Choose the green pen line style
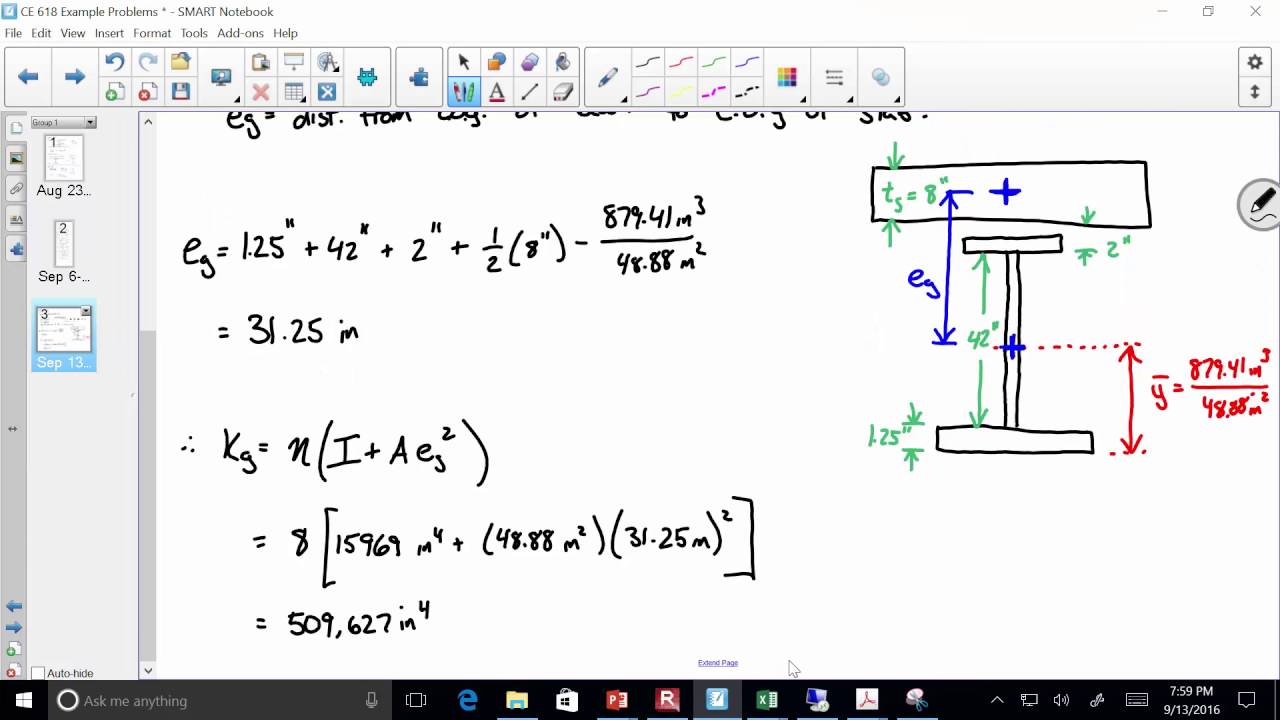The image size is (1280, 720). pyautogui.click(x=713, y=63)
